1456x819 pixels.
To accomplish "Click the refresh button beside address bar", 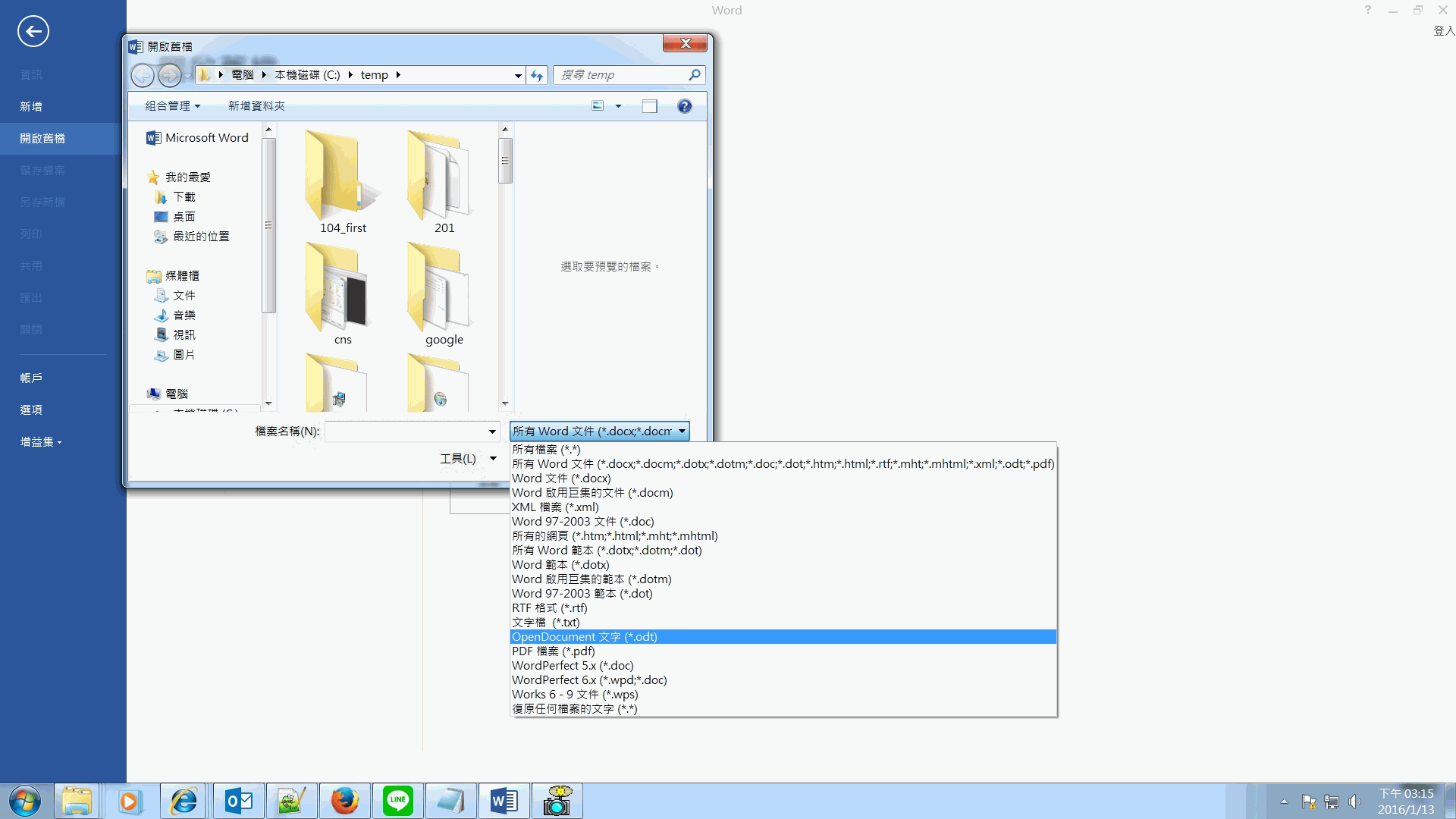I will click(537, 75).
